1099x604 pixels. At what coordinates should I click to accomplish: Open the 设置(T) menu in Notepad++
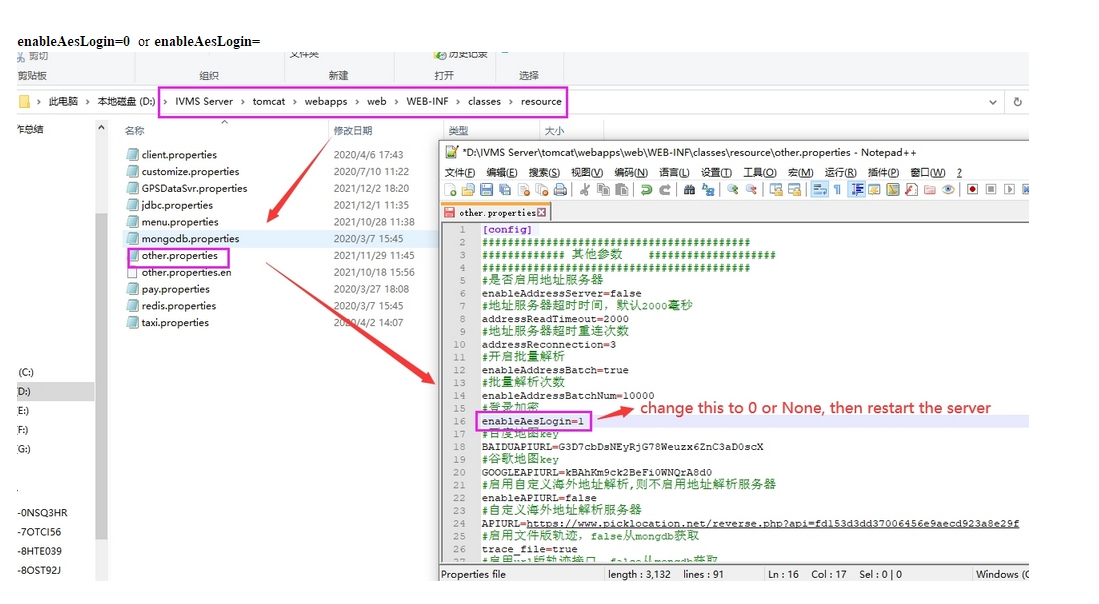pos(716,172)
